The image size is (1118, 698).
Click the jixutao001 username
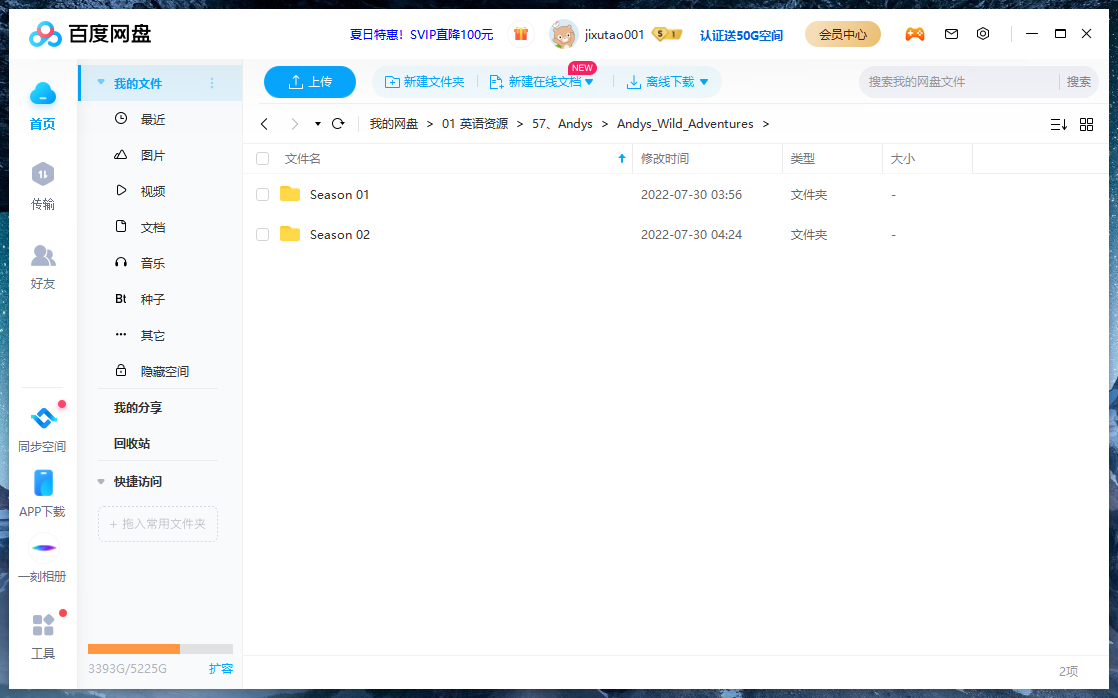(615, 34)
